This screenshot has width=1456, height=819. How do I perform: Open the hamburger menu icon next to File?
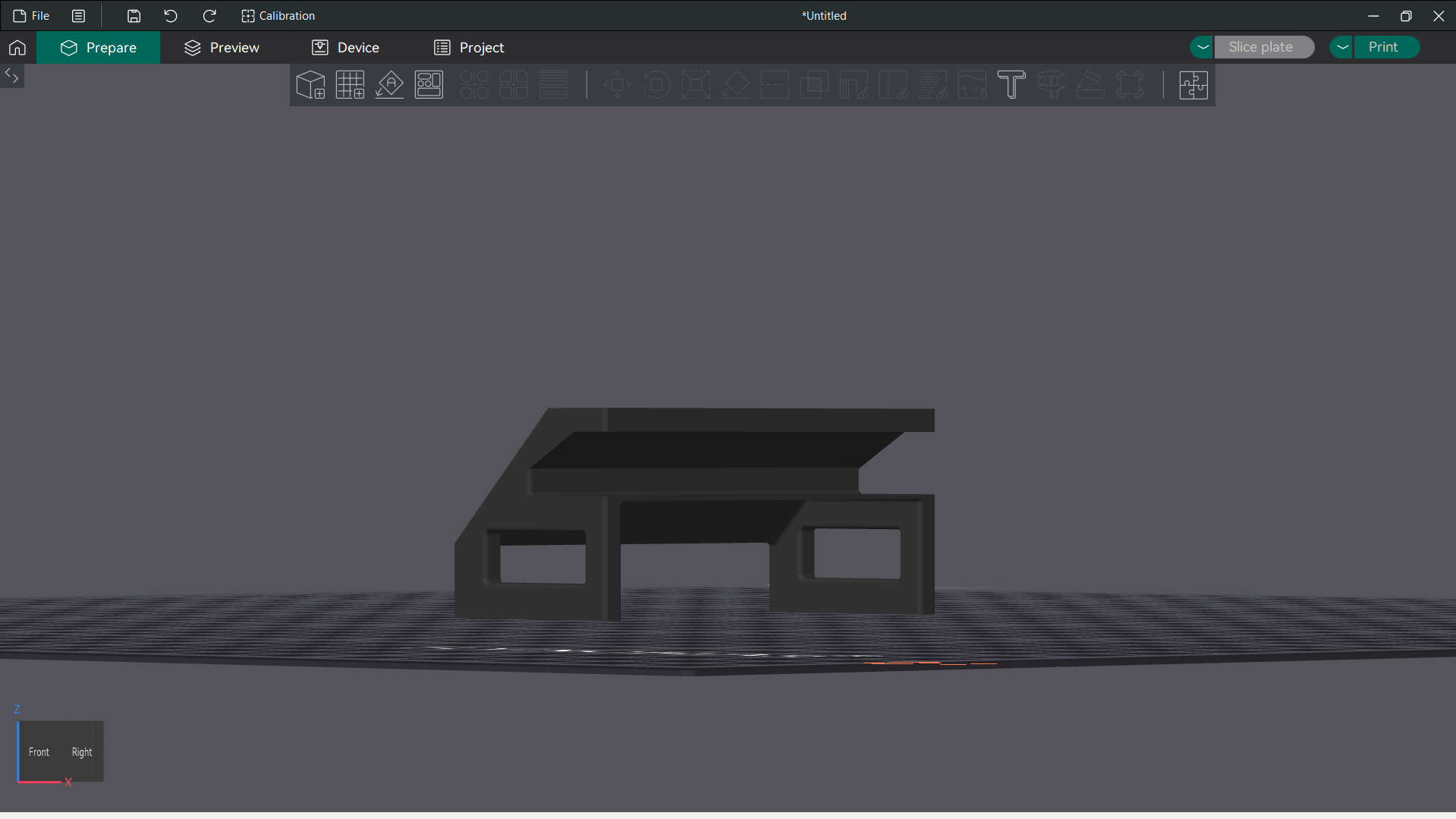(78, 16)
